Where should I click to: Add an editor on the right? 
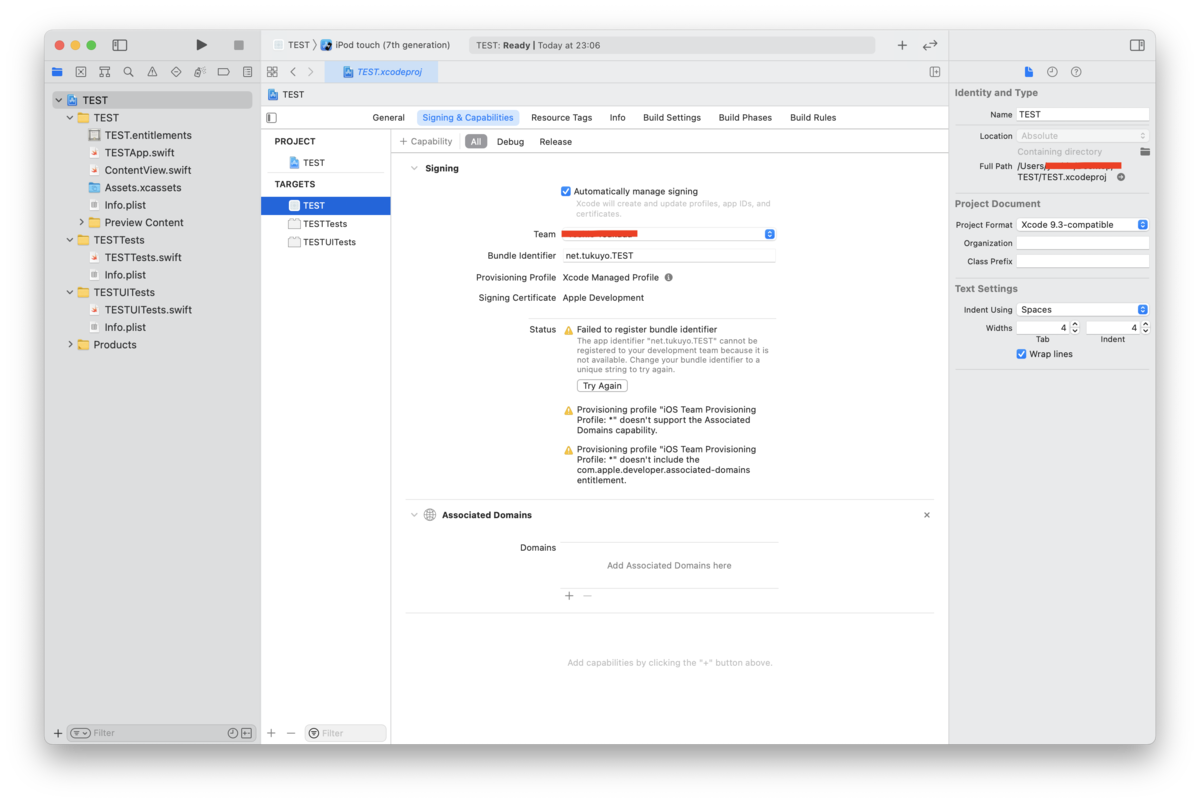[935, 72]
